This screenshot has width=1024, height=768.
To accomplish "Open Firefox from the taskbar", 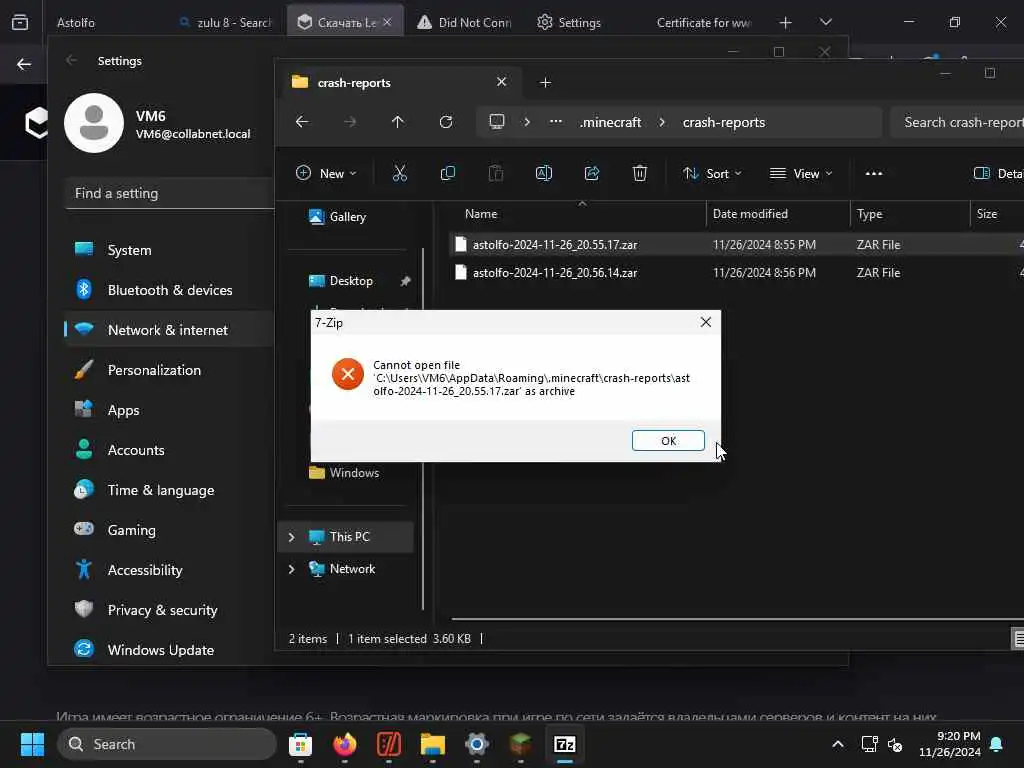I will point(345,744).
